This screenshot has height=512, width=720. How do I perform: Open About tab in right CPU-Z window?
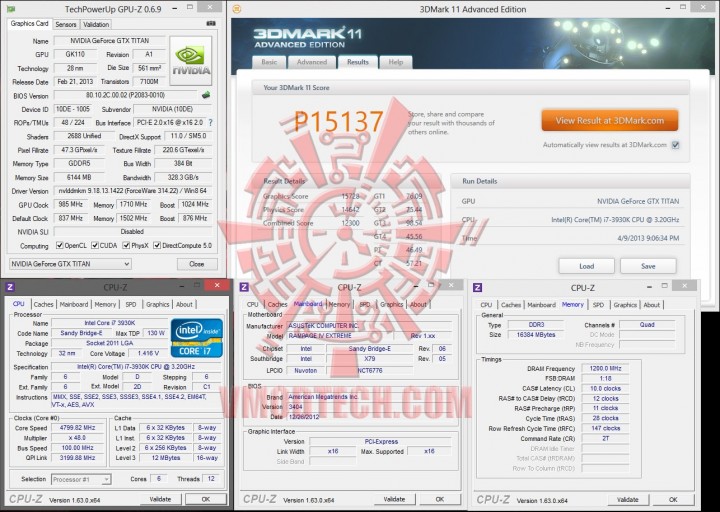(x=652, y=305)
